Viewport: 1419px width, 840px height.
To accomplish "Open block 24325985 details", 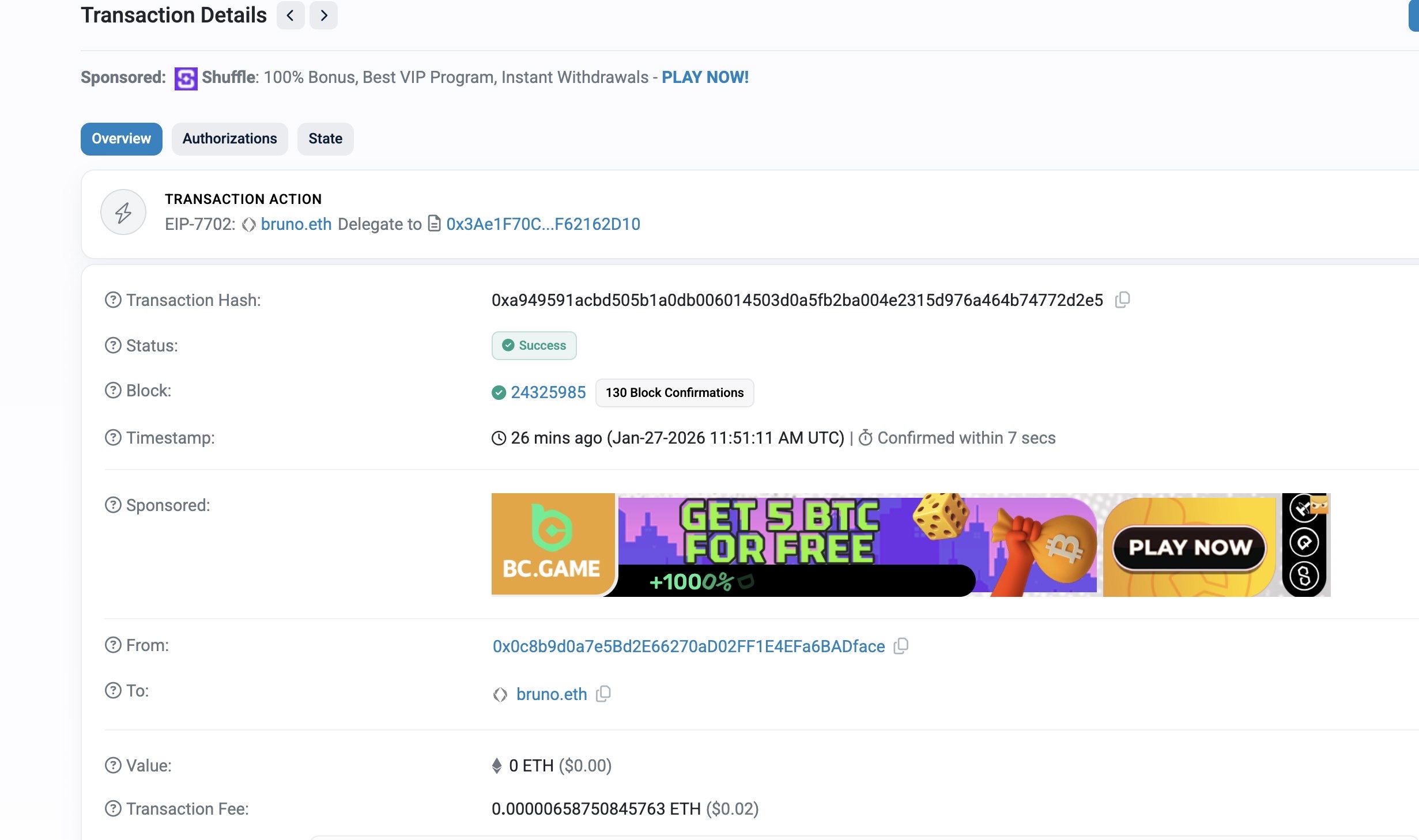I will point(548,392).
